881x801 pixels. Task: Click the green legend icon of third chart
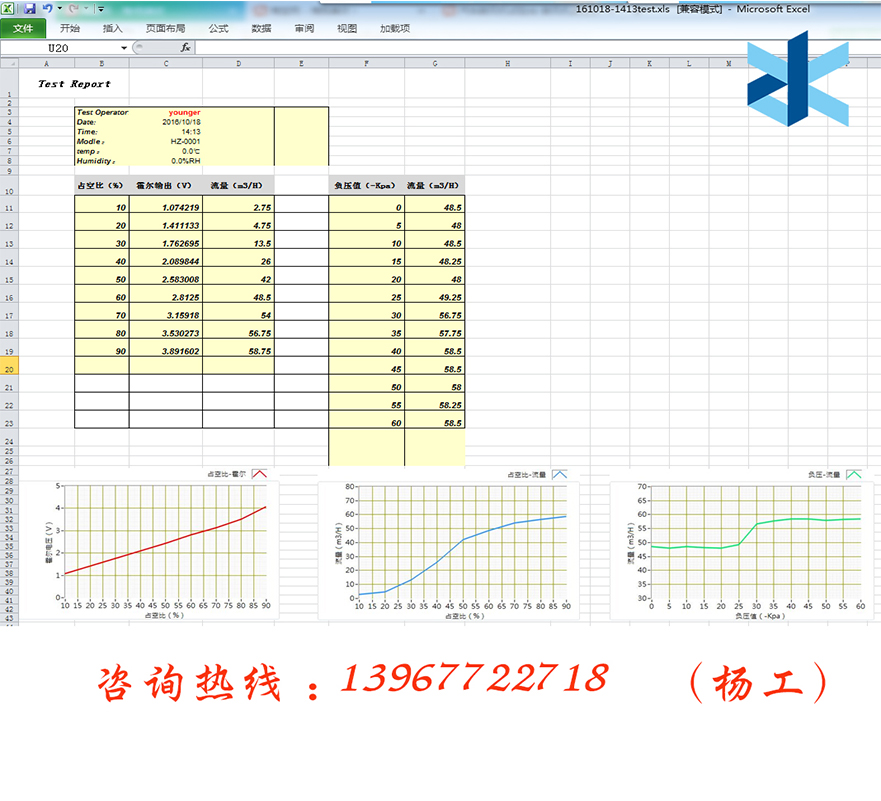point(854,475)
